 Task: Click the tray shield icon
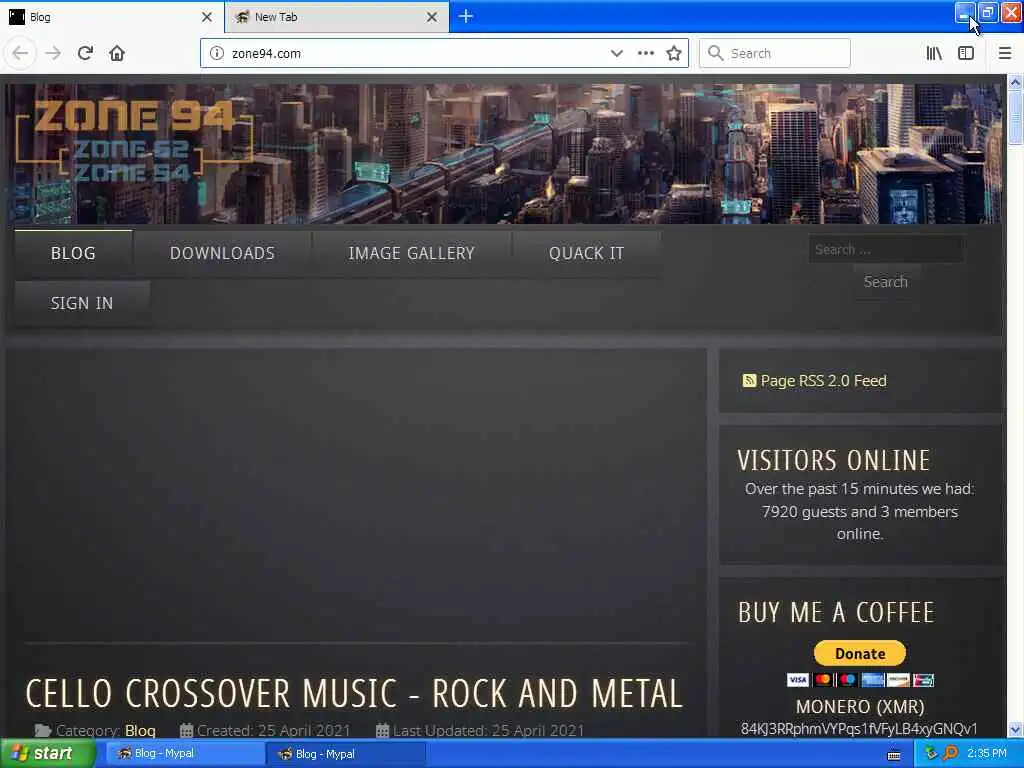point(931,753)
